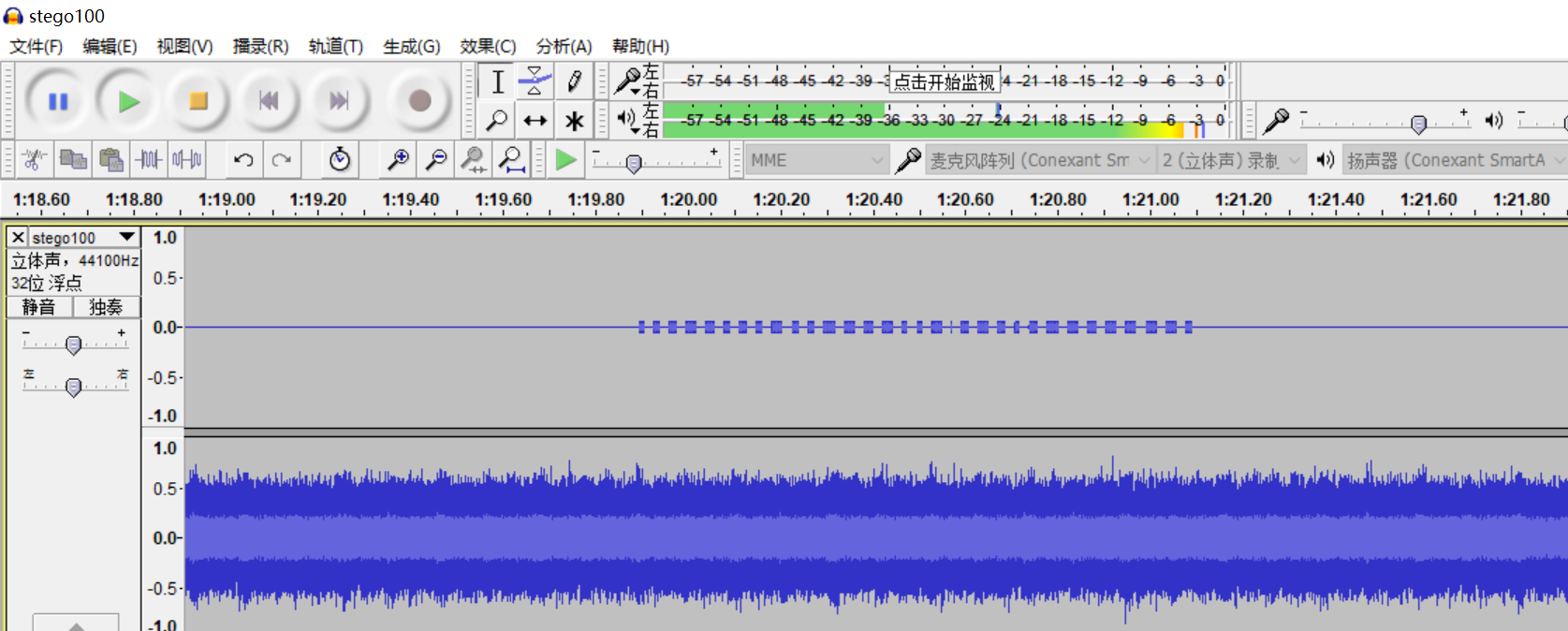Select the Time Shift arrows tool
The width and height of the screenshot is (1568, 631).
pyautogui.click(x=535, y=120)
